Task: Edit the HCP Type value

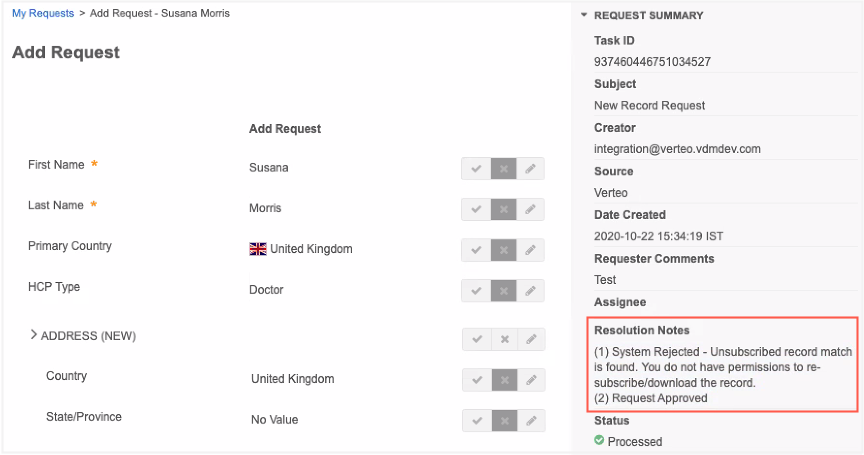Action: (x=532, y=290)
